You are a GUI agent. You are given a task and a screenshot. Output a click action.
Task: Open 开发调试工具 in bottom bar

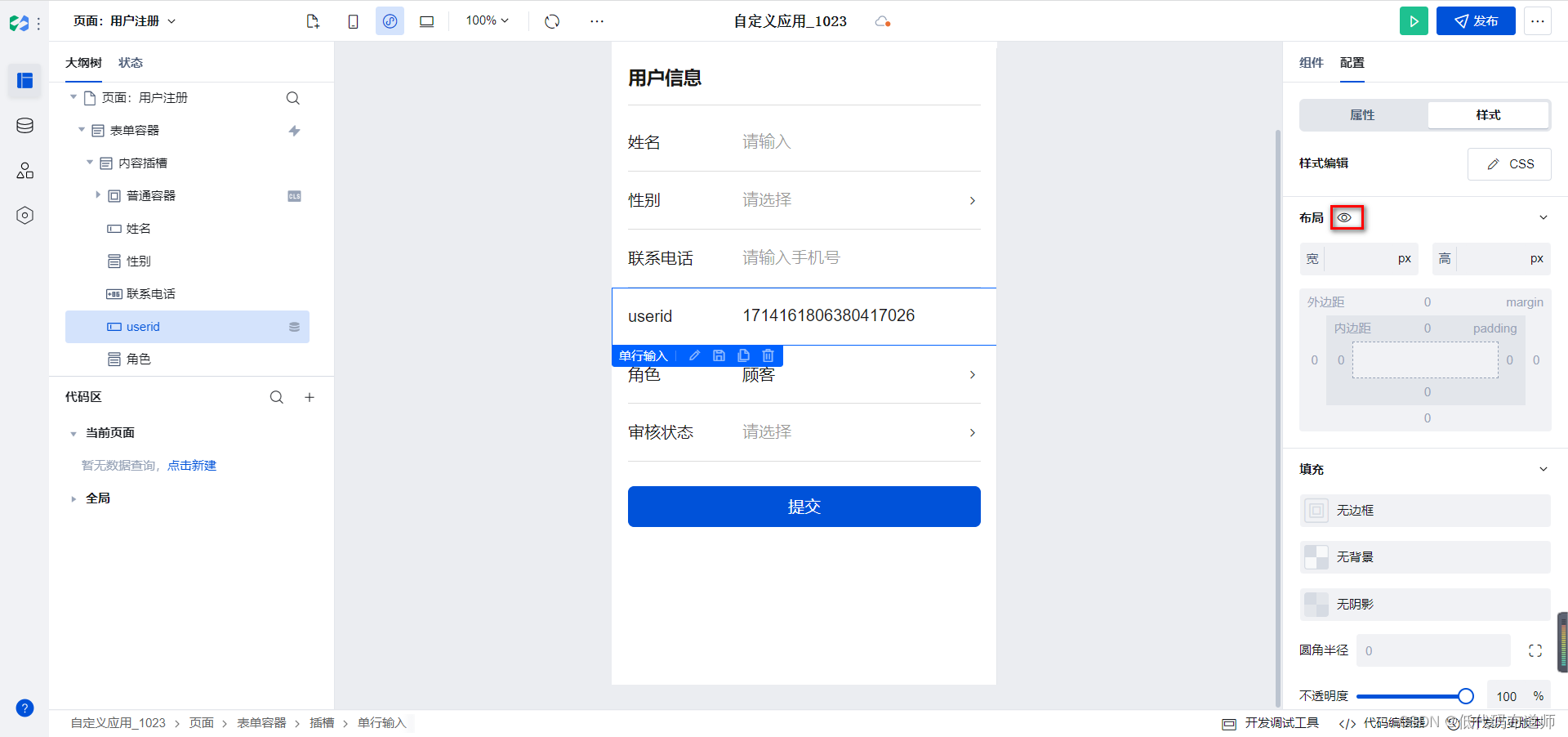pyautogui.click(x=1270, y=723)
